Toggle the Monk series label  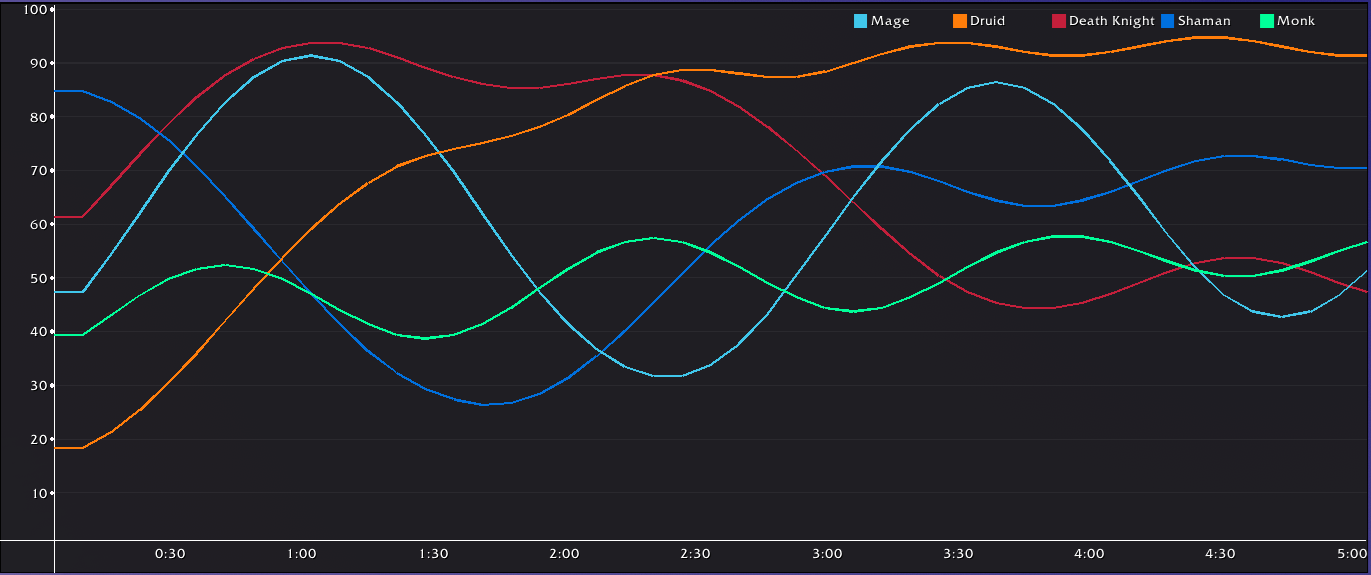point(1296,21)
